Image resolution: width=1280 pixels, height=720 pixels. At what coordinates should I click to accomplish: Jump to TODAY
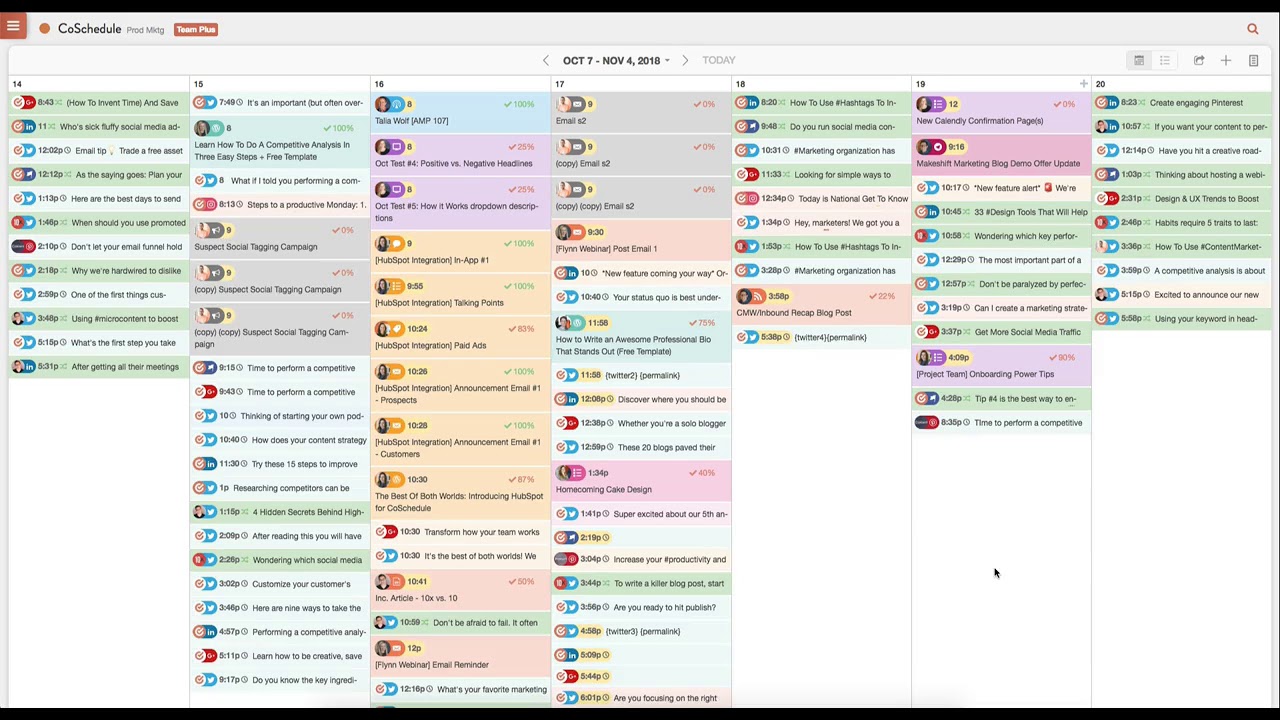[x=718, y=61]
